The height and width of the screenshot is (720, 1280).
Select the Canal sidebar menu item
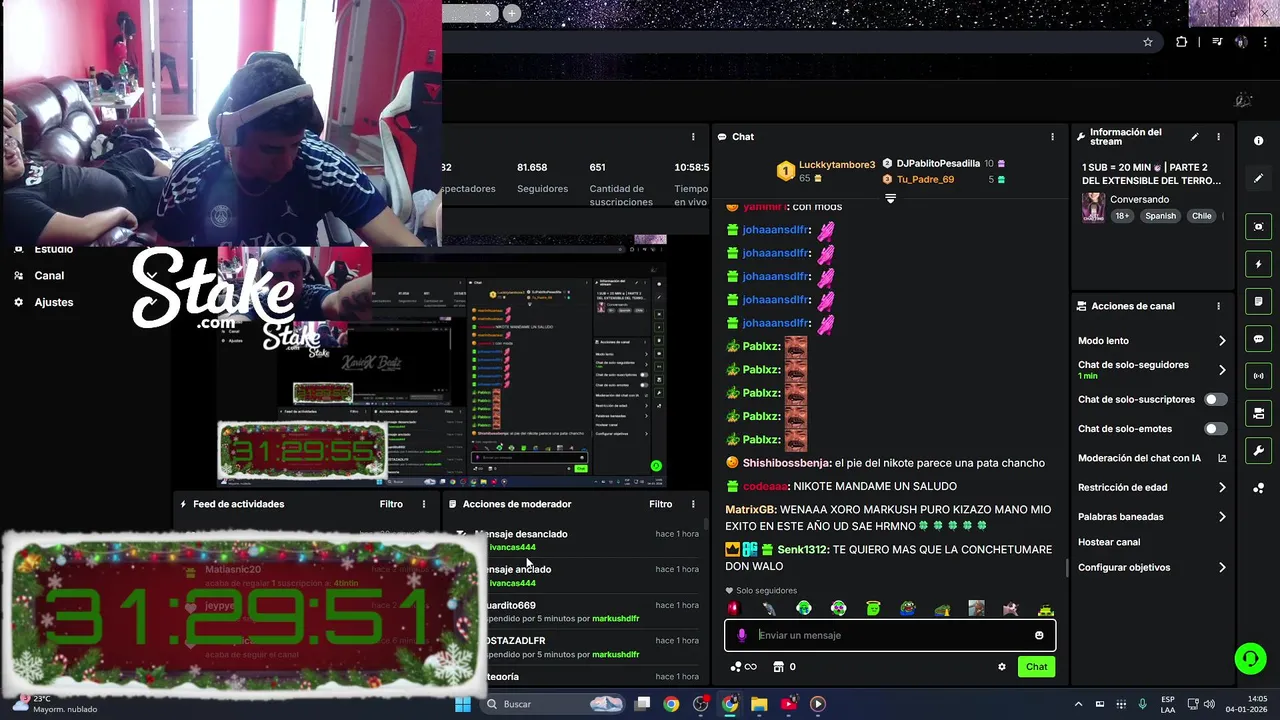pyautogui.click(x=49, y=276)
